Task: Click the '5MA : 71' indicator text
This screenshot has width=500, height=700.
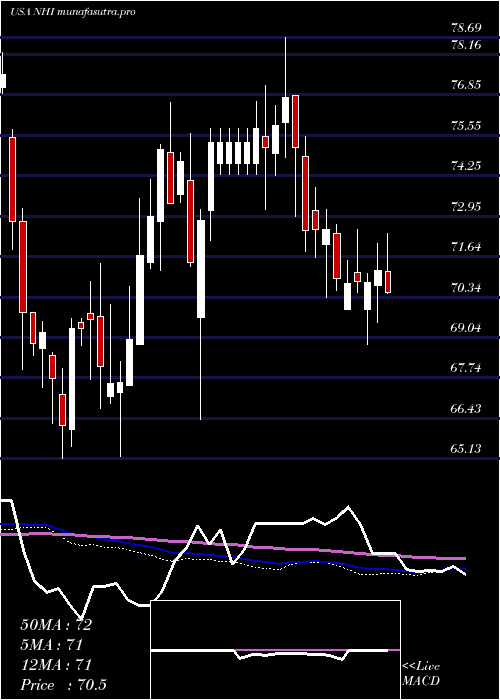Action: [52, 645]
